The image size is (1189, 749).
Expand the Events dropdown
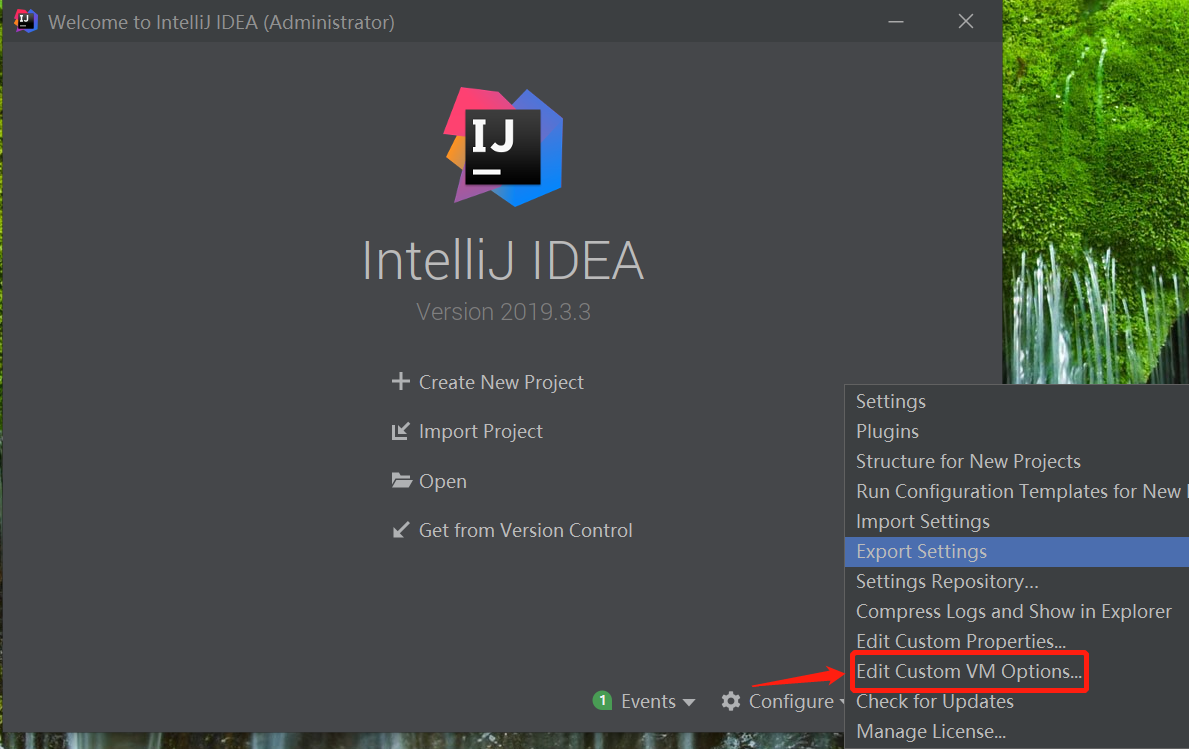(x=689, y=702)
